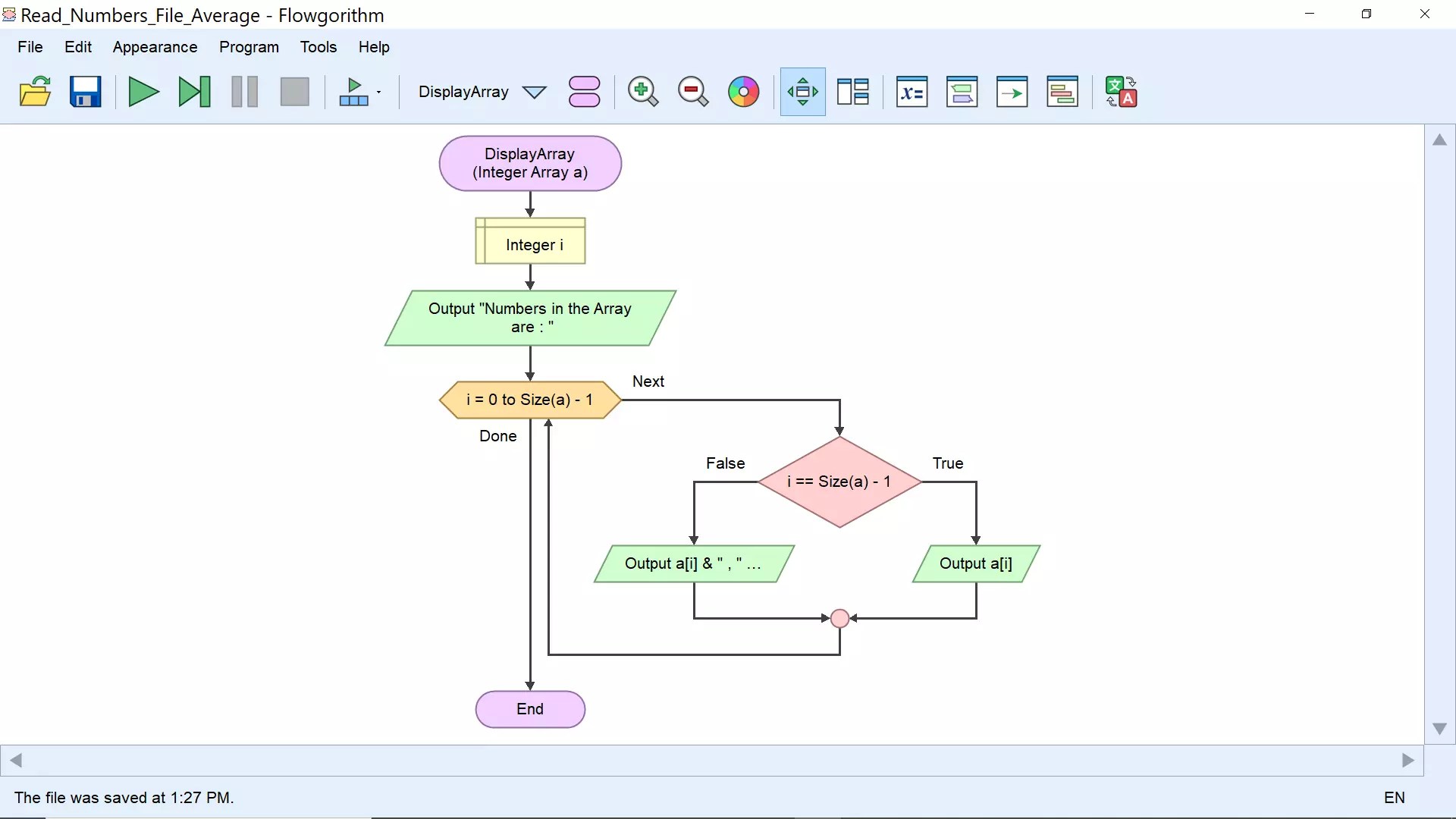Viewport: 1456px width, 819px height.
Task: Open the Variable Watch window icon
Action: tap(912, 92)
